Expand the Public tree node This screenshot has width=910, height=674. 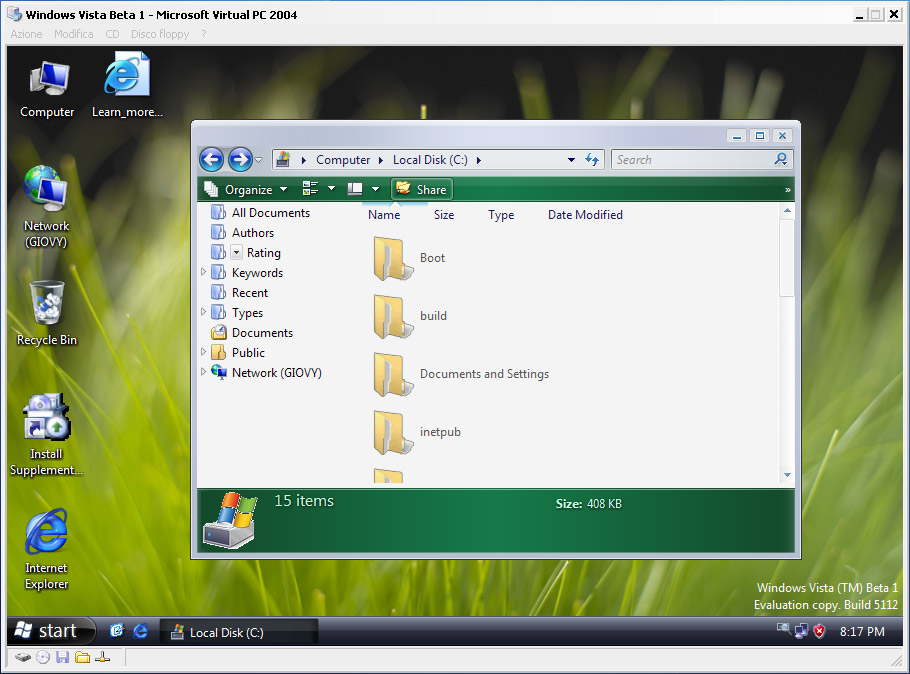[x=203, y=352]
